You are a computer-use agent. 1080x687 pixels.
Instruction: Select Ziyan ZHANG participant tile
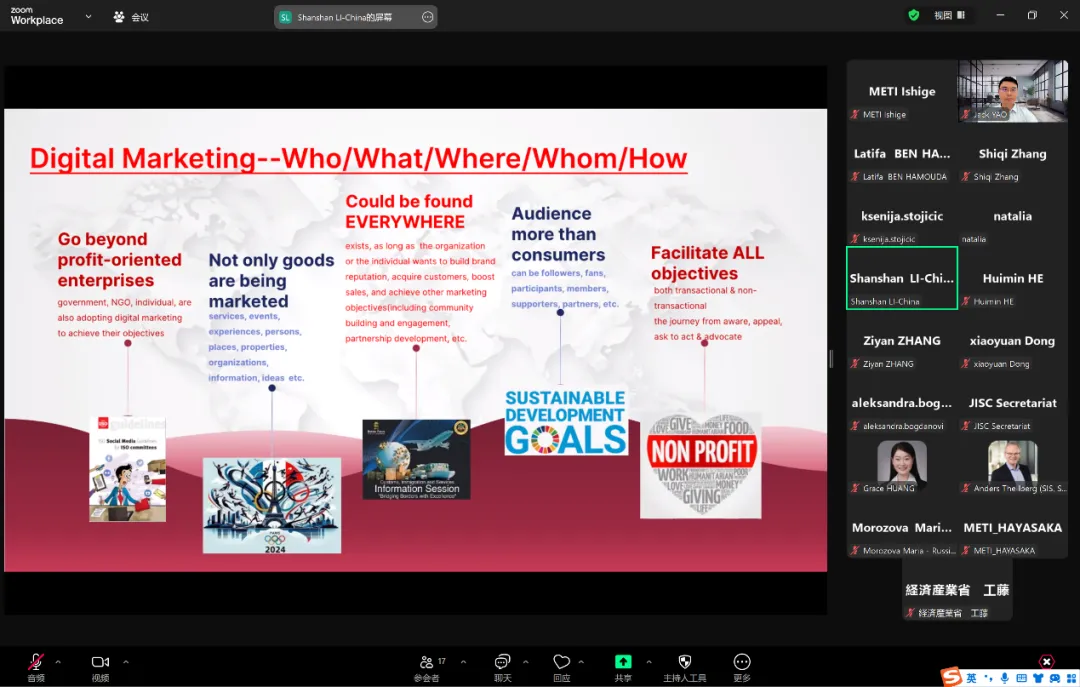click(902, 340)
